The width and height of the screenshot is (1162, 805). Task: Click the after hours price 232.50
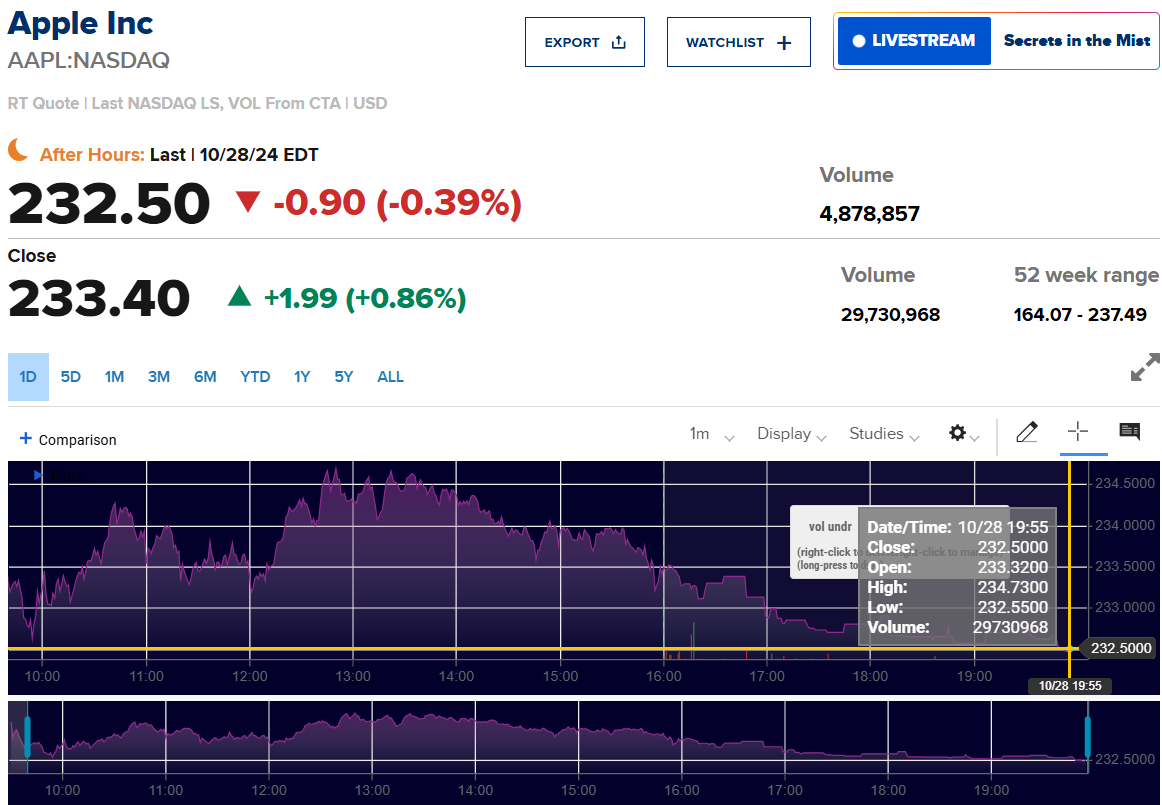coord(109,203)
